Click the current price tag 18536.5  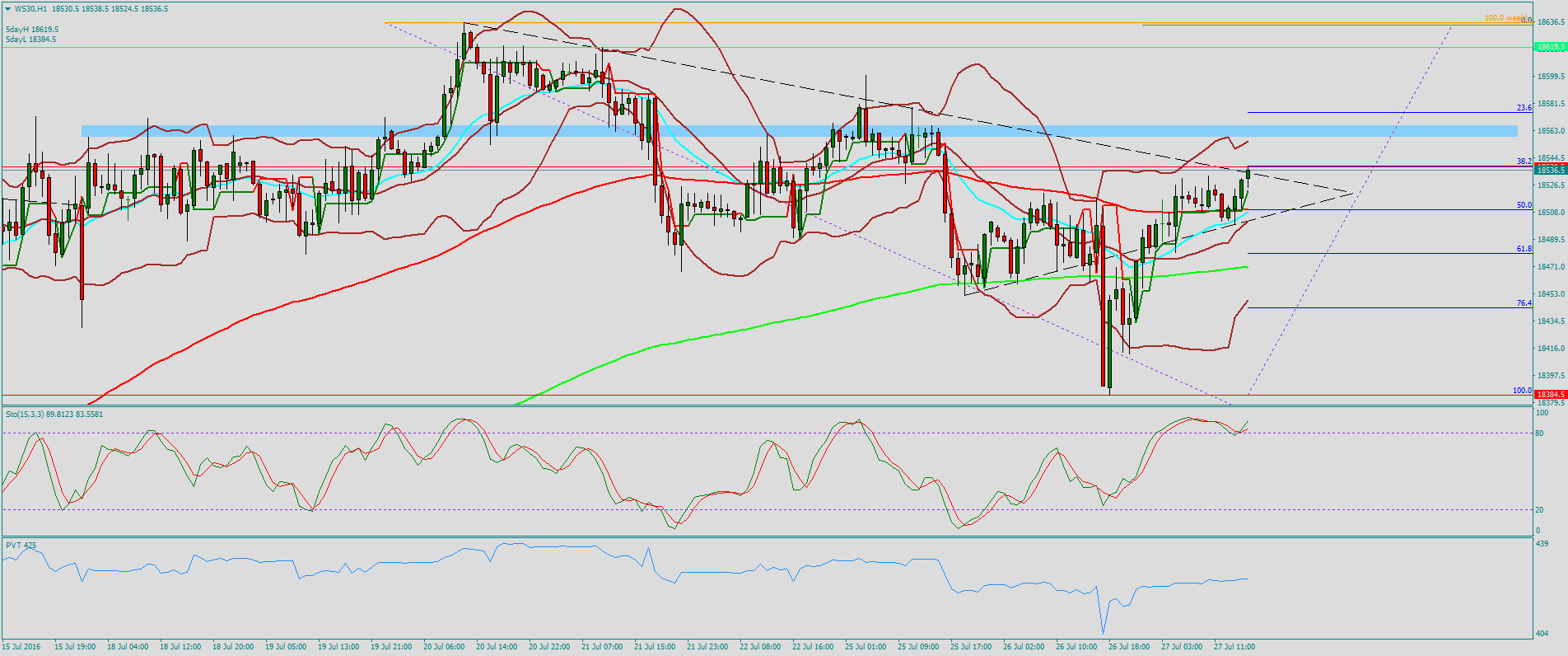(1550, 171)
